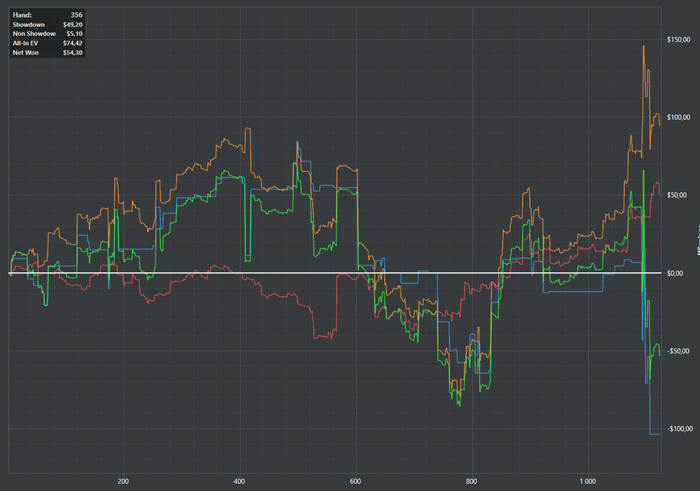The image size is (700, 491).
Task: Click the Non Showdown value '$5,10'
Action: click(75, 34)
